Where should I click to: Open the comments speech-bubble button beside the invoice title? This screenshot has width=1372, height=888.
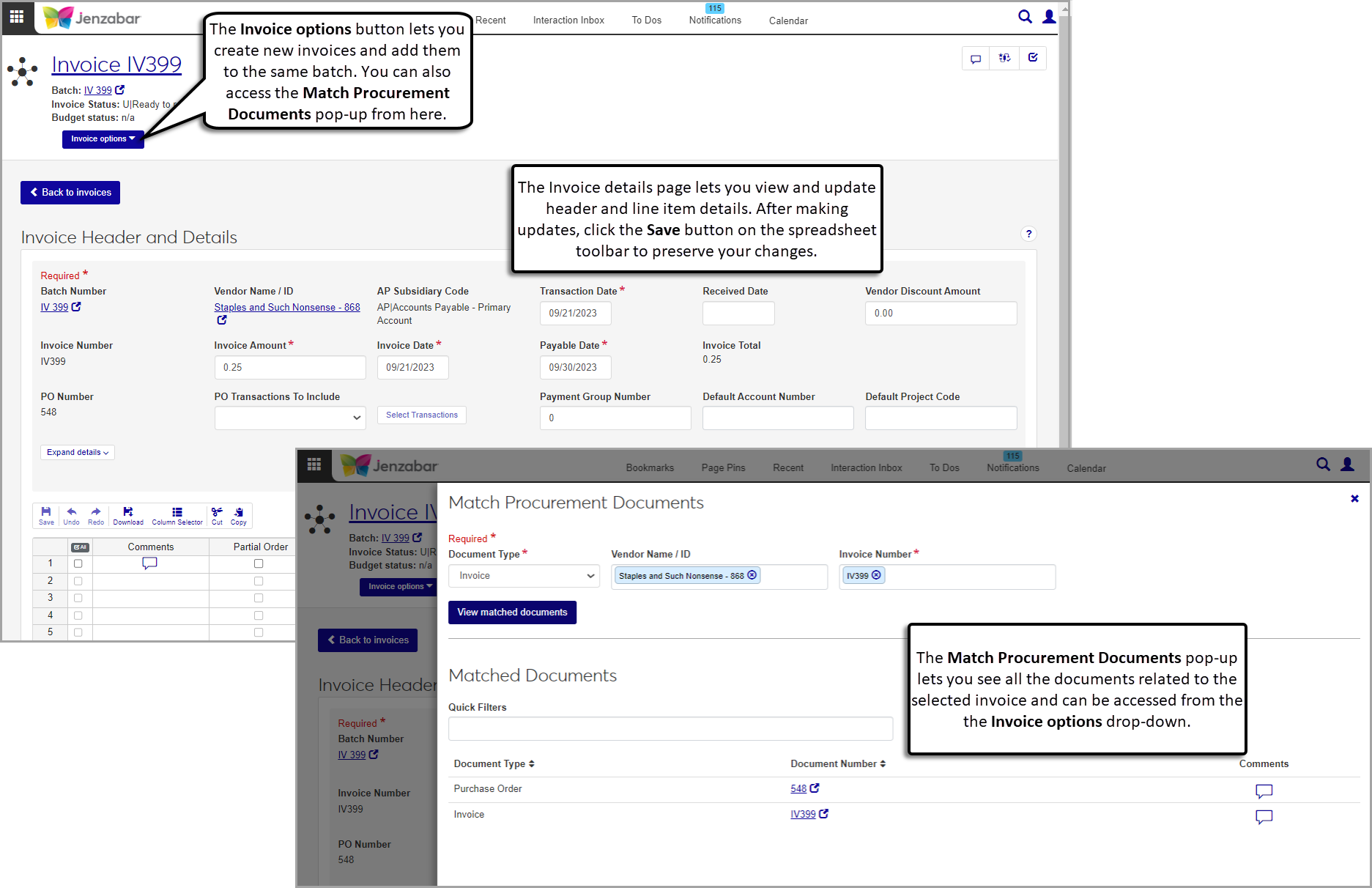pyautogui.click(x=976, y=59)
